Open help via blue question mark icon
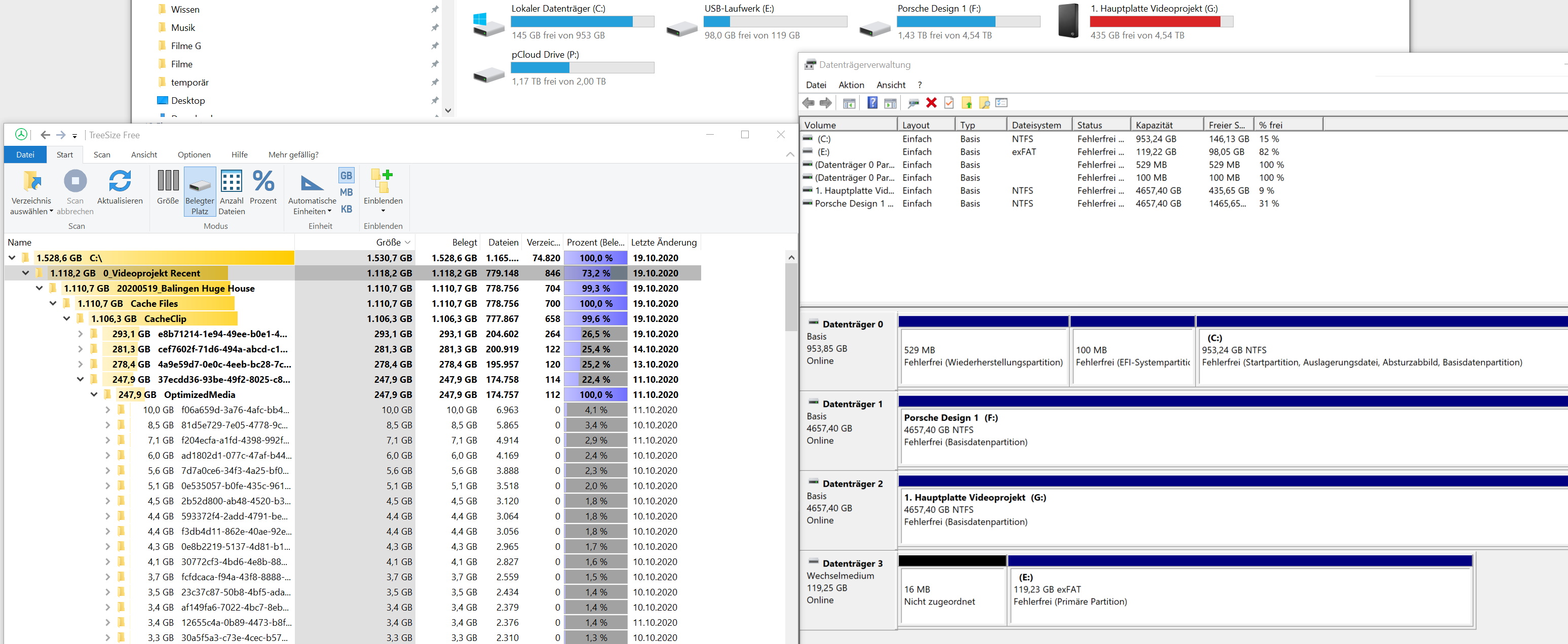1568x644 pixels. pyautogui.click(x=872, y=103)
